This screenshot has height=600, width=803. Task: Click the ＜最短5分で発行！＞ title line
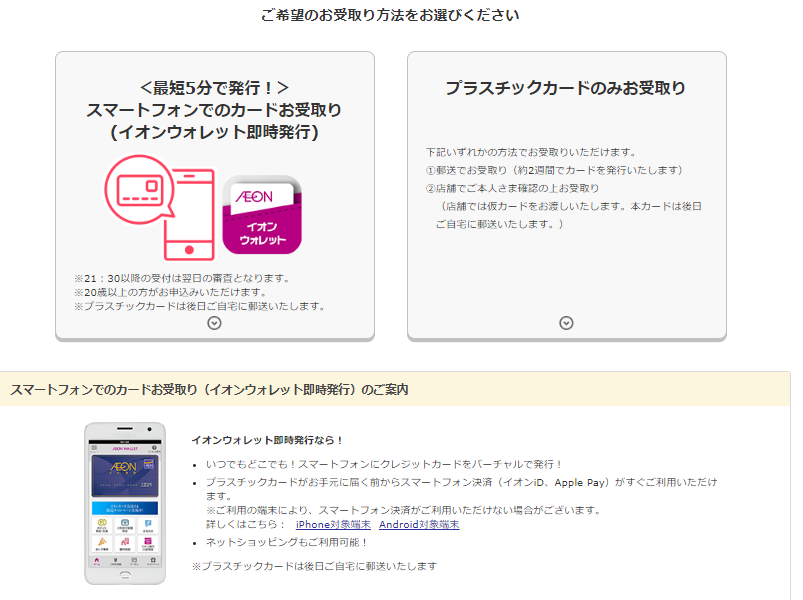coord(214,88)
